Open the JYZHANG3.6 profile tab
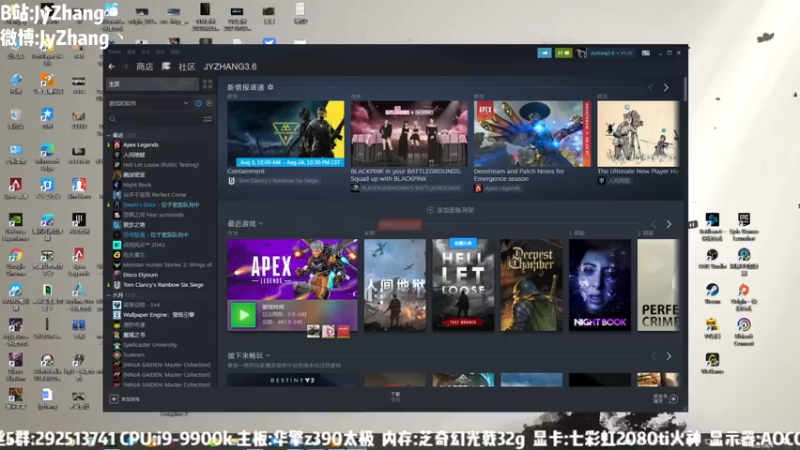The height and width of the screenshot is (450, 800). (x=230, y=66)
